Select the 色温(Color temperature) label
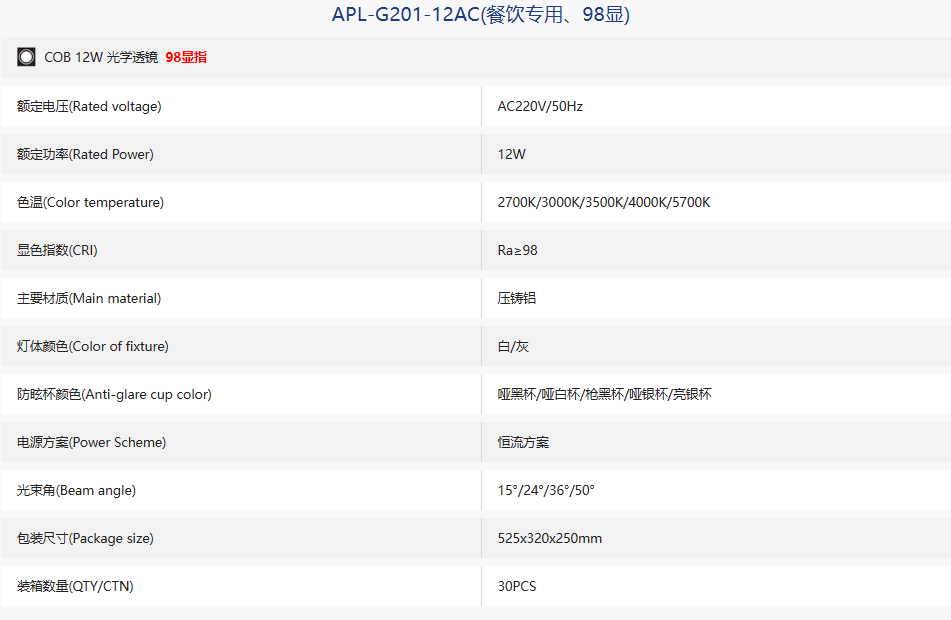Image resolution: width=951 pixels, height=620 pixels. point(90,202)
